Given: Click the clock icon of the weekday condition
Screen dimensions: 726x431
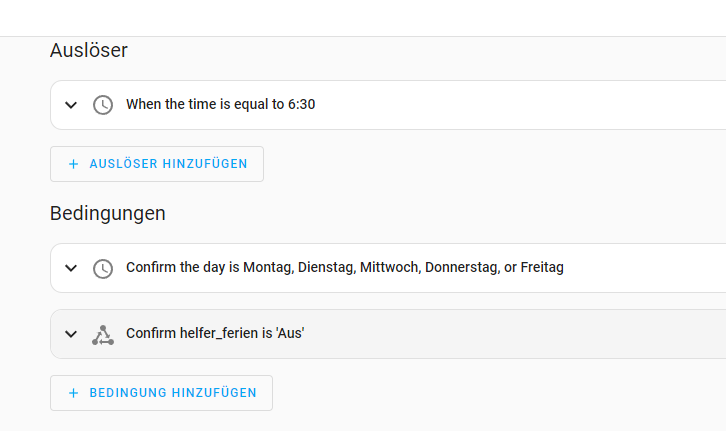Looking at the screenshot, I should tap(103, 269).
